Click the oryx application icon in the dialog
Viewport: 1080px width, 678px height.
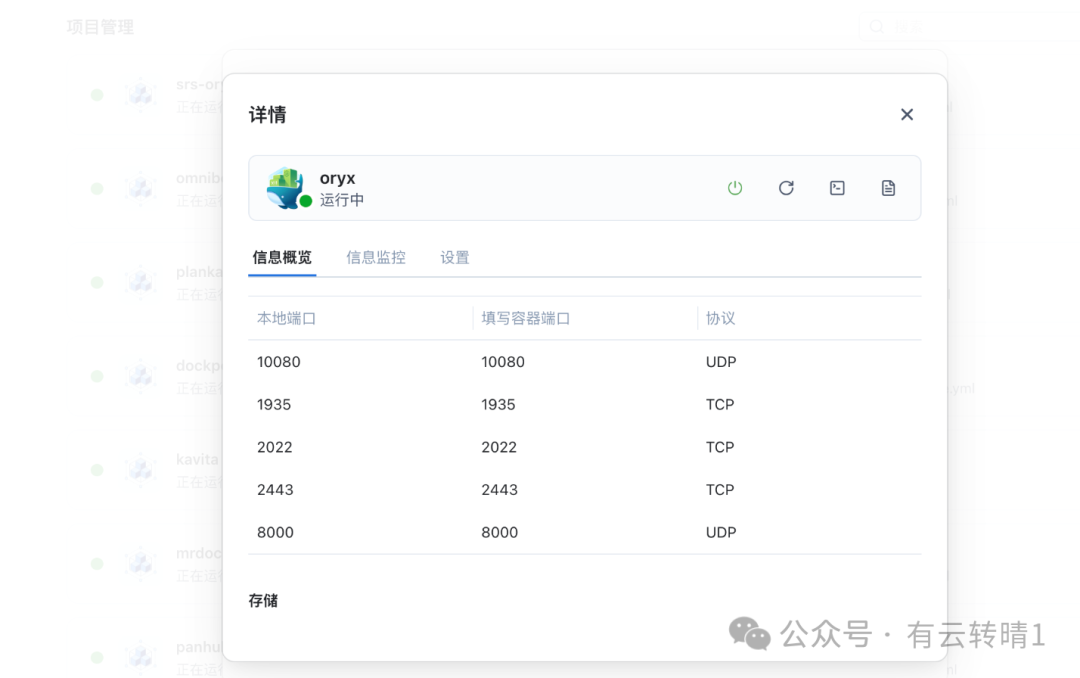(x=286, y=188)
